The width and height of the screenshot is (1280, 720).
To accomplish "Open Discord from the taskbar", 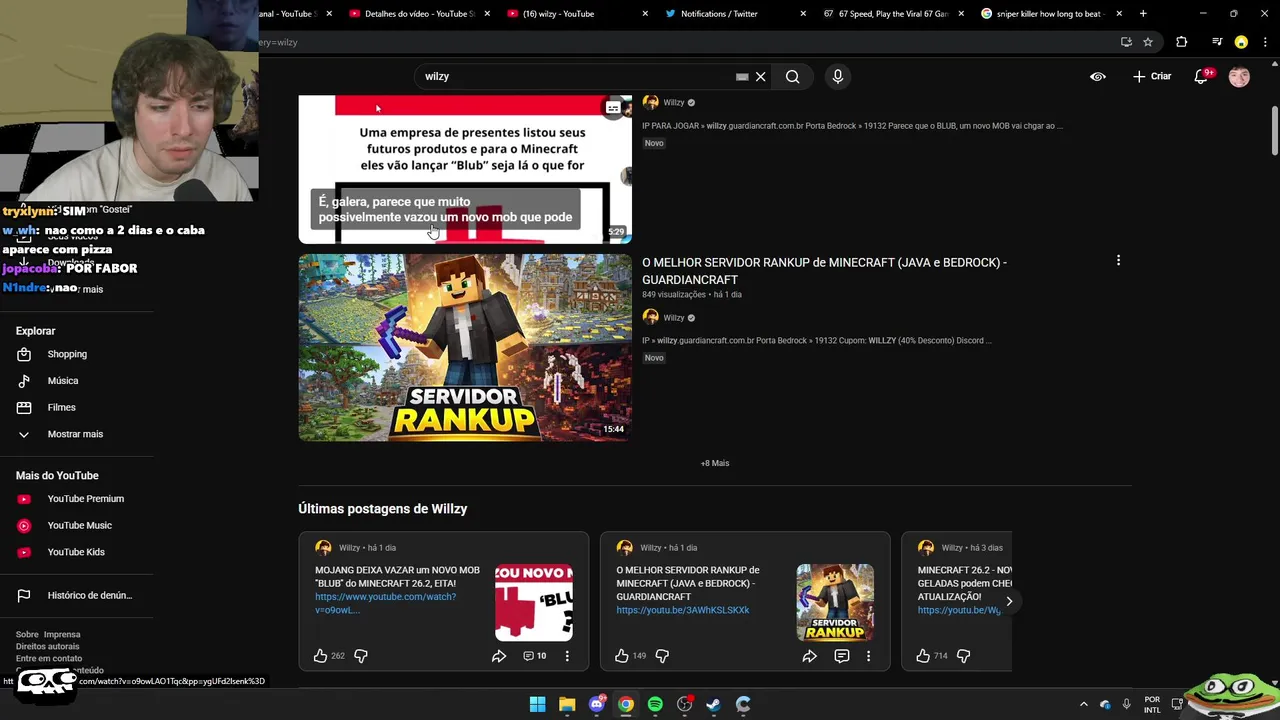I will (x=597, y=704).
